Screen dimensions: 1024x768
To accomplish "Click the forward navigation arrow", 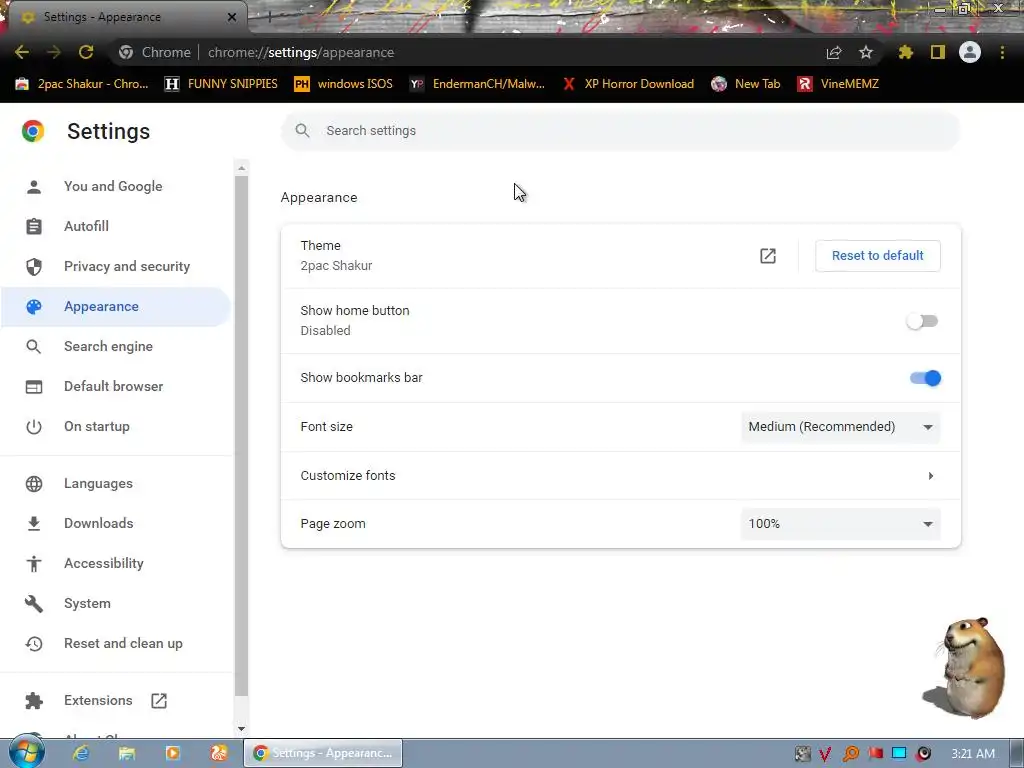I will coord(54,52).
